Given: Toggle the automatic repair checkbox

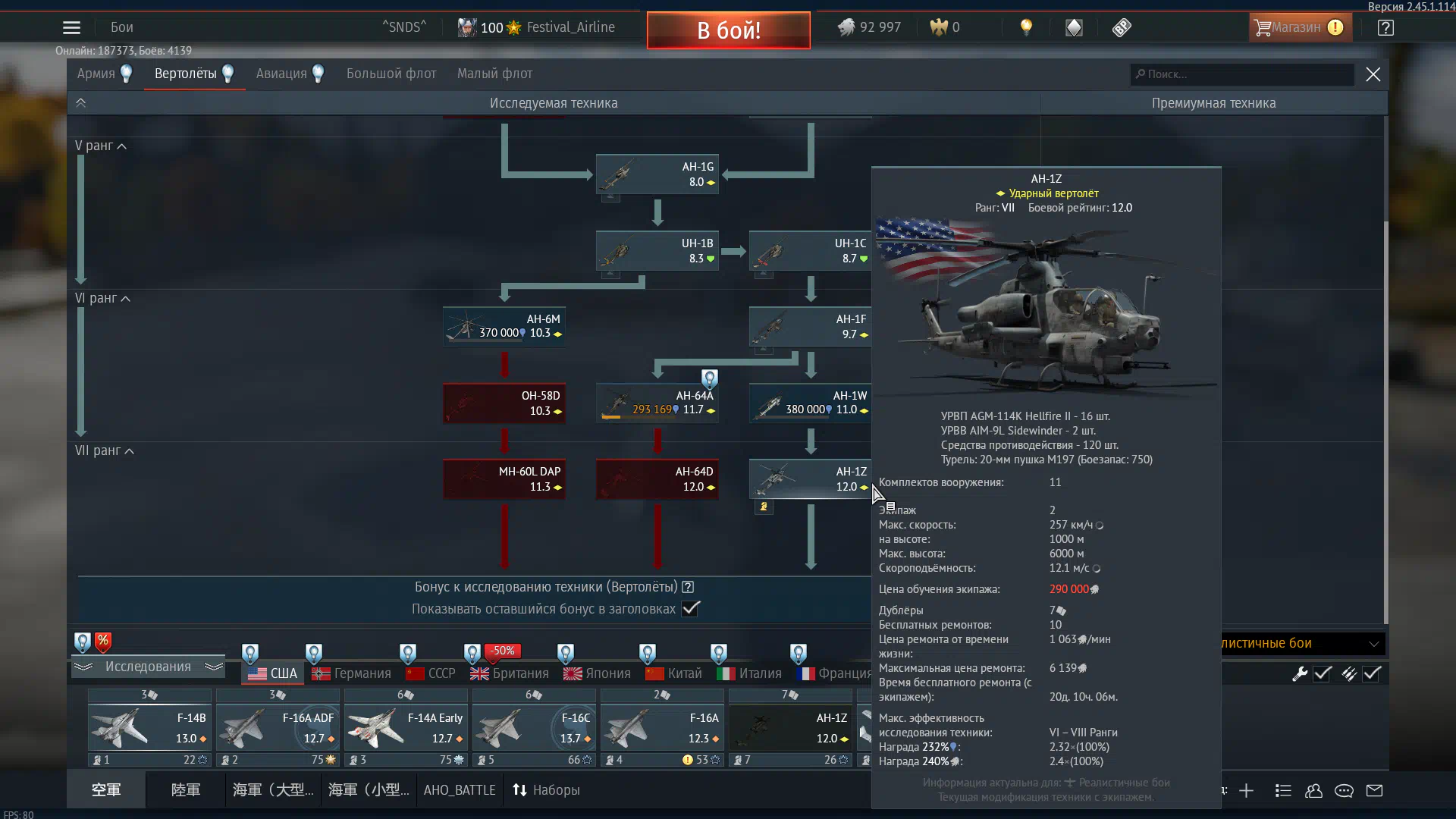Looking at the screenshot, I should tap(1323, 673).
